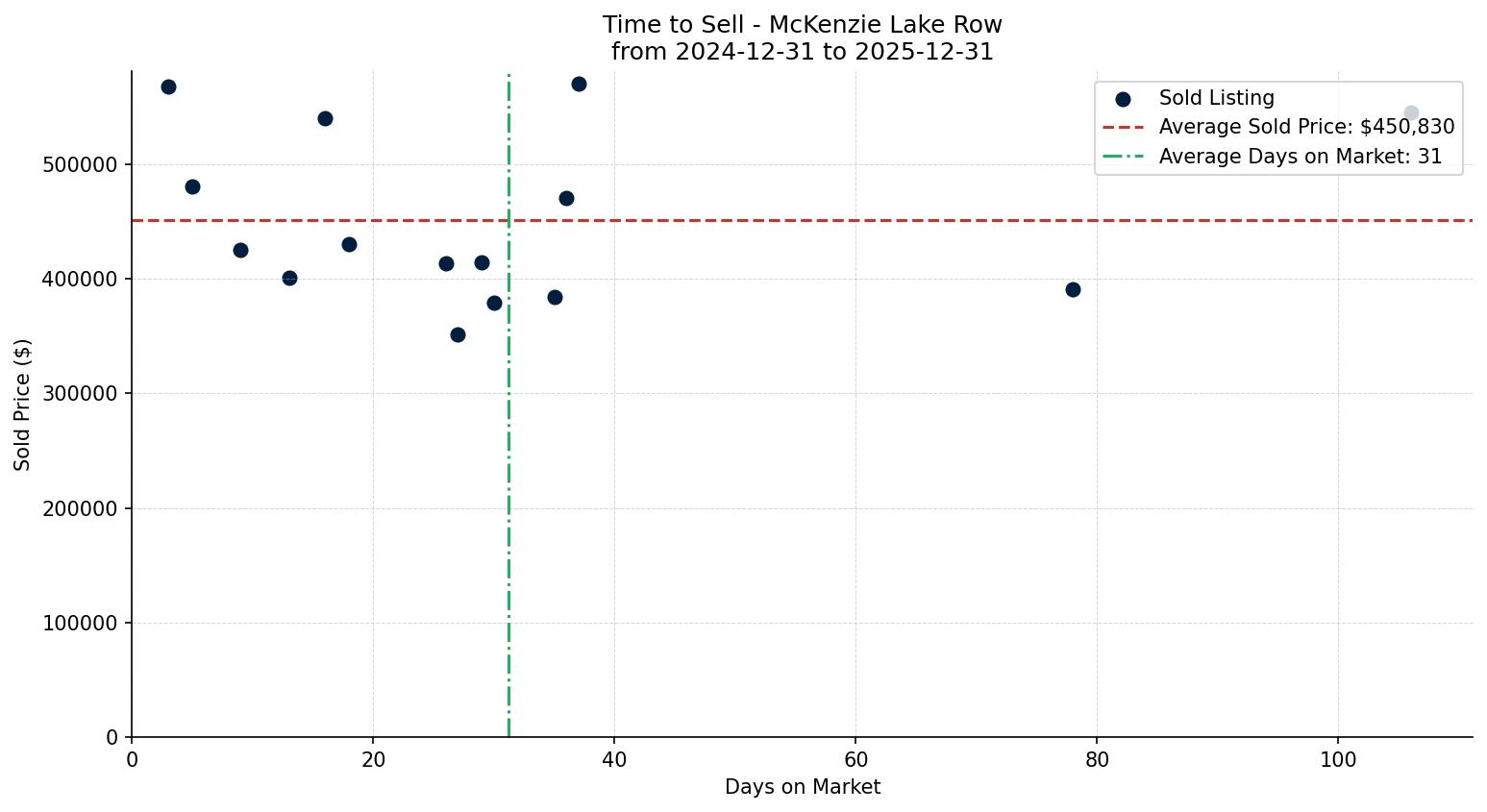Click the chart title 'Time to Sell - McKenzie Lake Row'

coord(802,25)
